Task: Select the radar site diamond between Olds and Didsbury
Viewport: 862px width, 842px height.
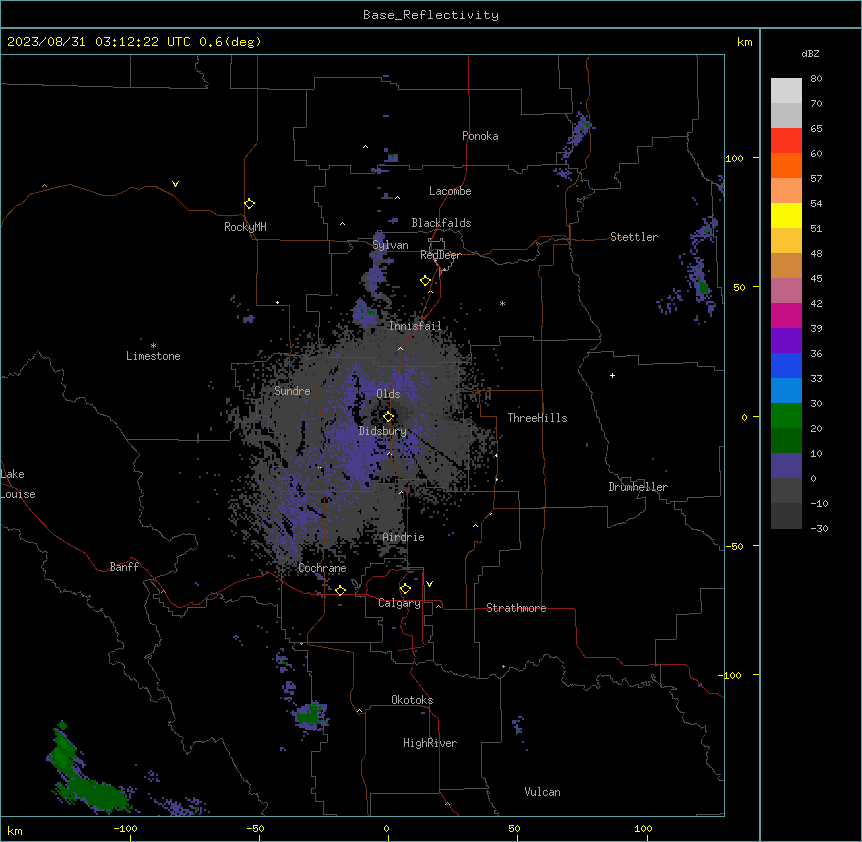Action: [389, 416]
